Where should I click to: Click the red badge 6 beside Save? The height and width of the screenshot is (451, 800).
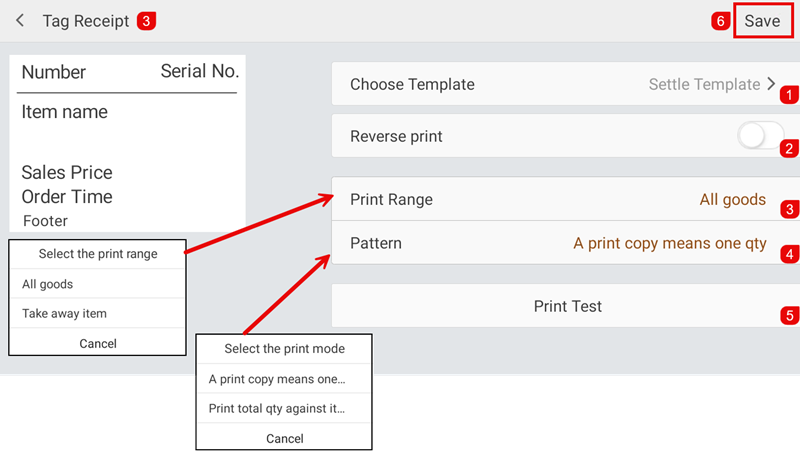pos(720,21)
